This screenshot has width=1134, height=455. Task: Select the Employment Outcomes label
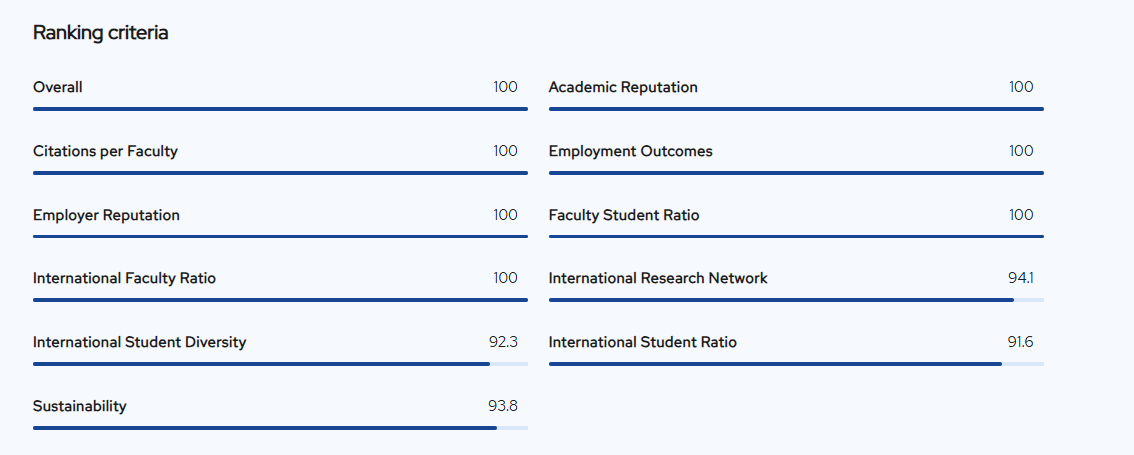[x=631, y=151]
